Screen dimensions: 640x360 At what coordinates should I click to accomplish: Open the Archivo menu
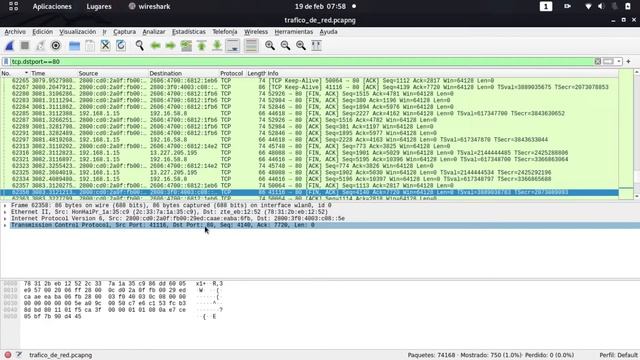pyautogui.click(x=15, y=31)
